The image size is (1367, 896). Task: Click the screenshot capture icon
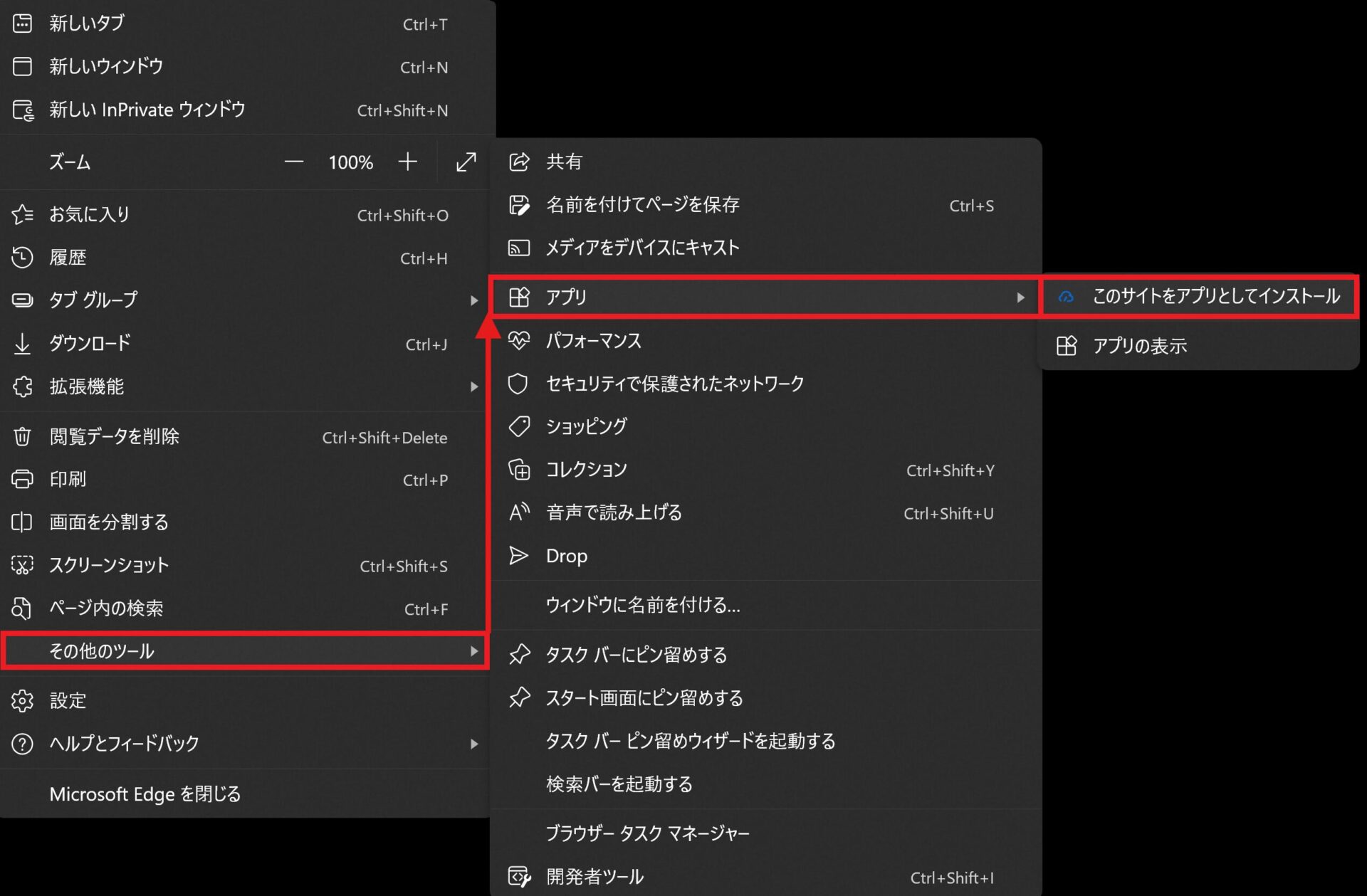coord(23,565)
